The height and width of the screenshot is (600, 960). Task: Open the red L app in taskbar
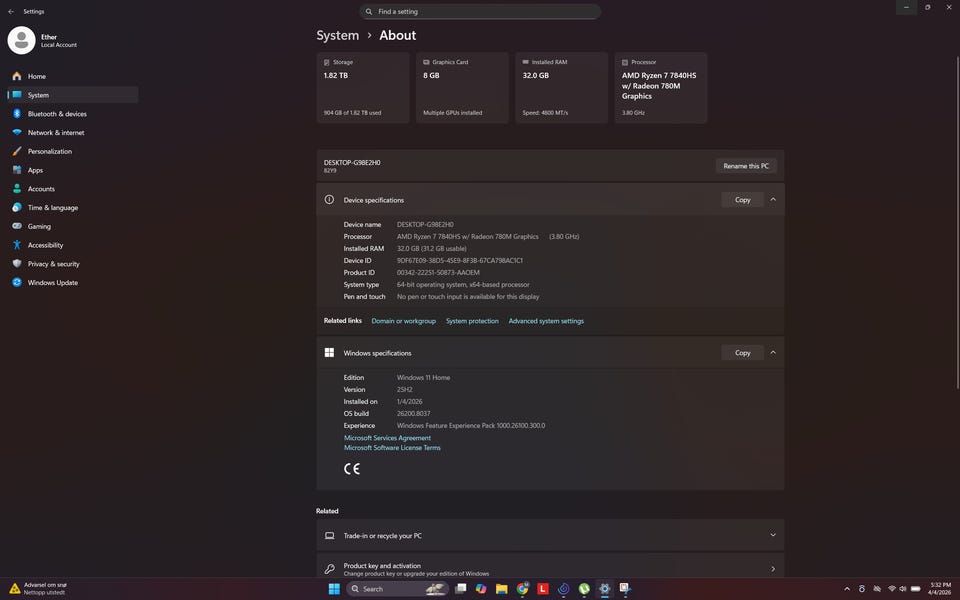(x=542, y=589)
